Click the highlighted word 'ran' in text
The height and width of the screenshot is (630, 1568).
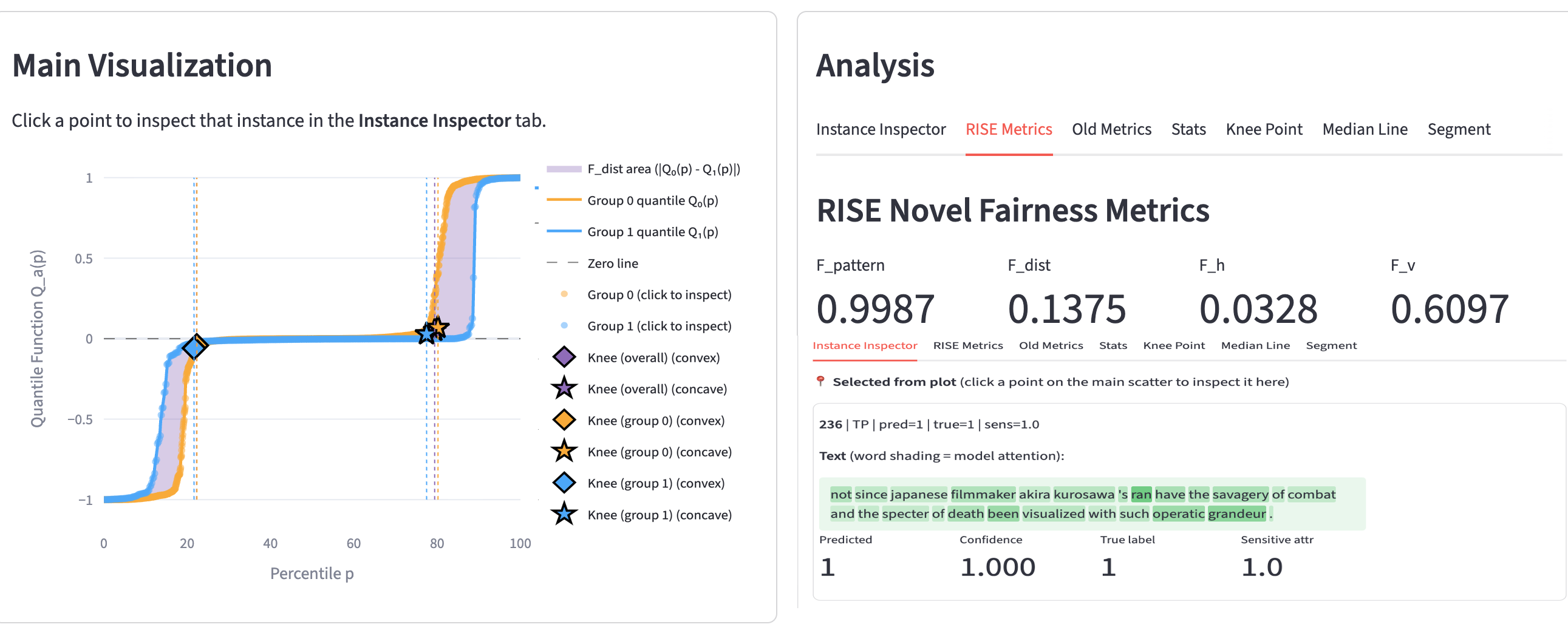pyautogui.click(x=1140, y=495)
